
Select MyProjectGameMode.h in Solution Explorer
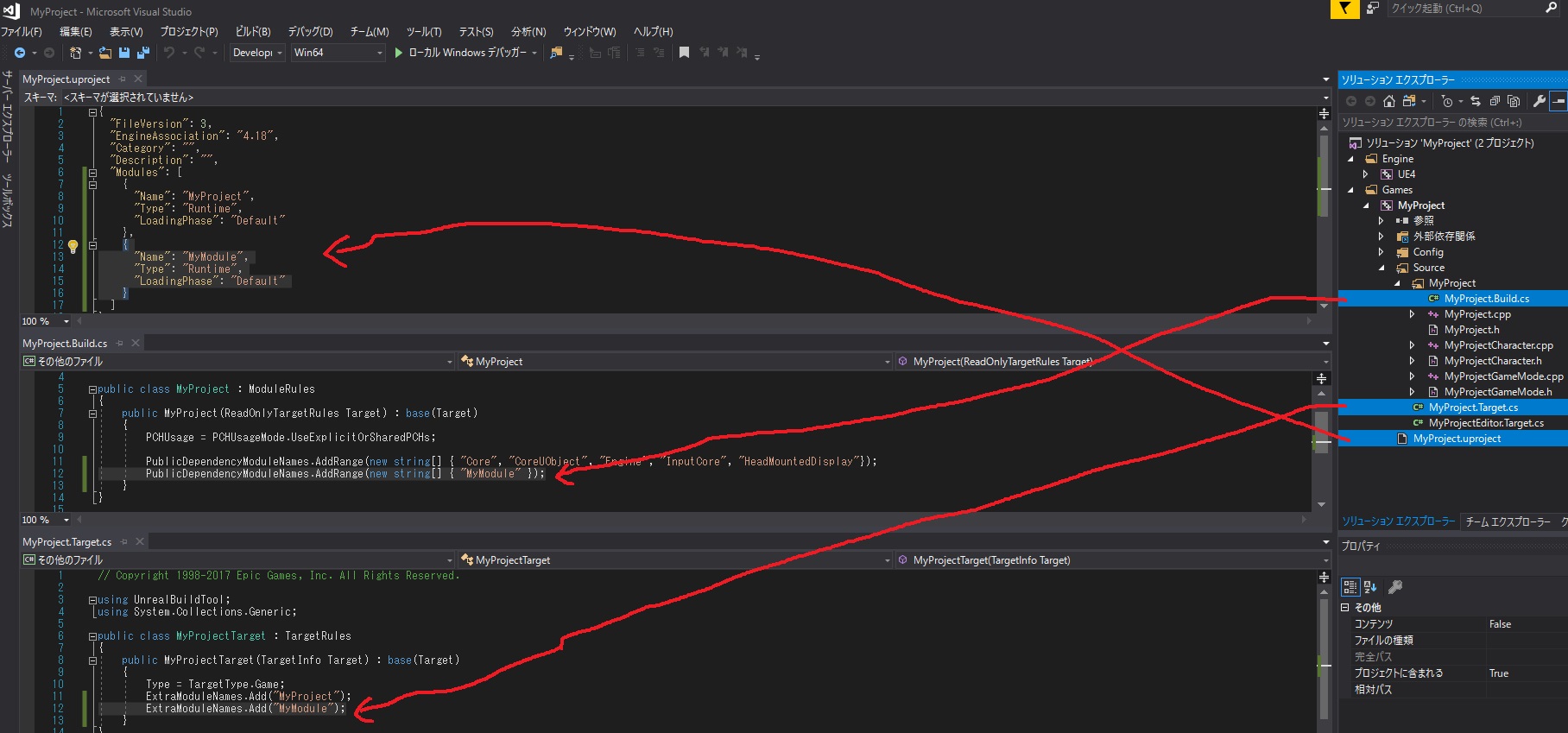click(x=1497, y=392)
